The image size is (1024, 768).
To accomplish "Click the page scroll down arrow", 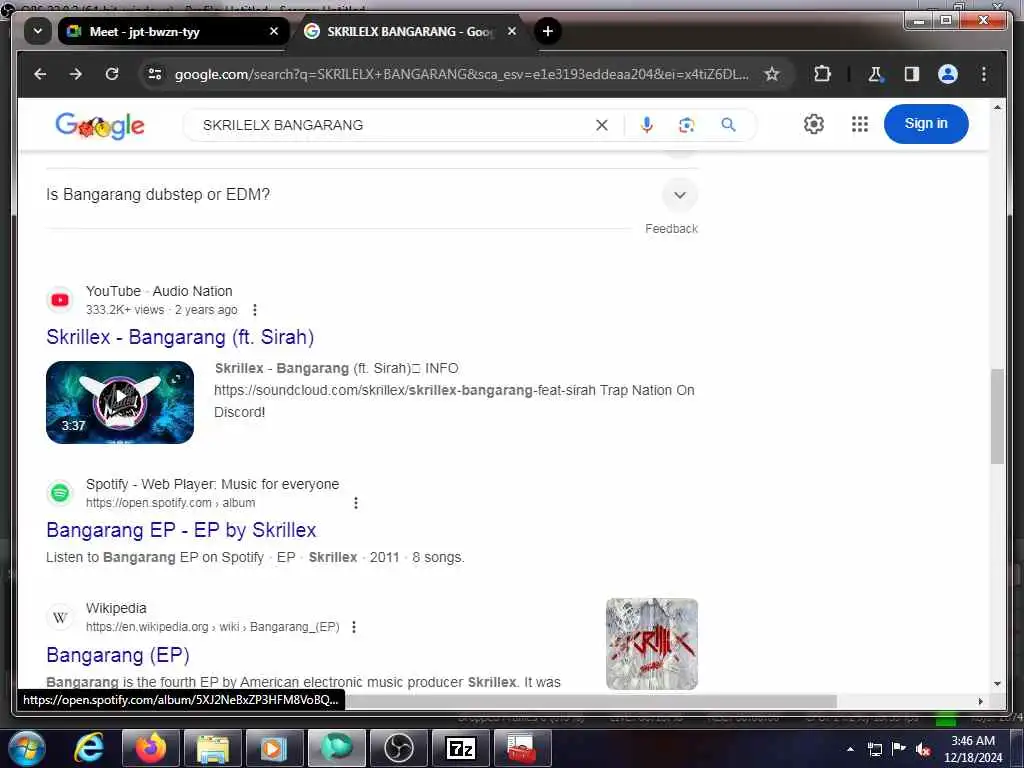I will click(x=997, y=684).
